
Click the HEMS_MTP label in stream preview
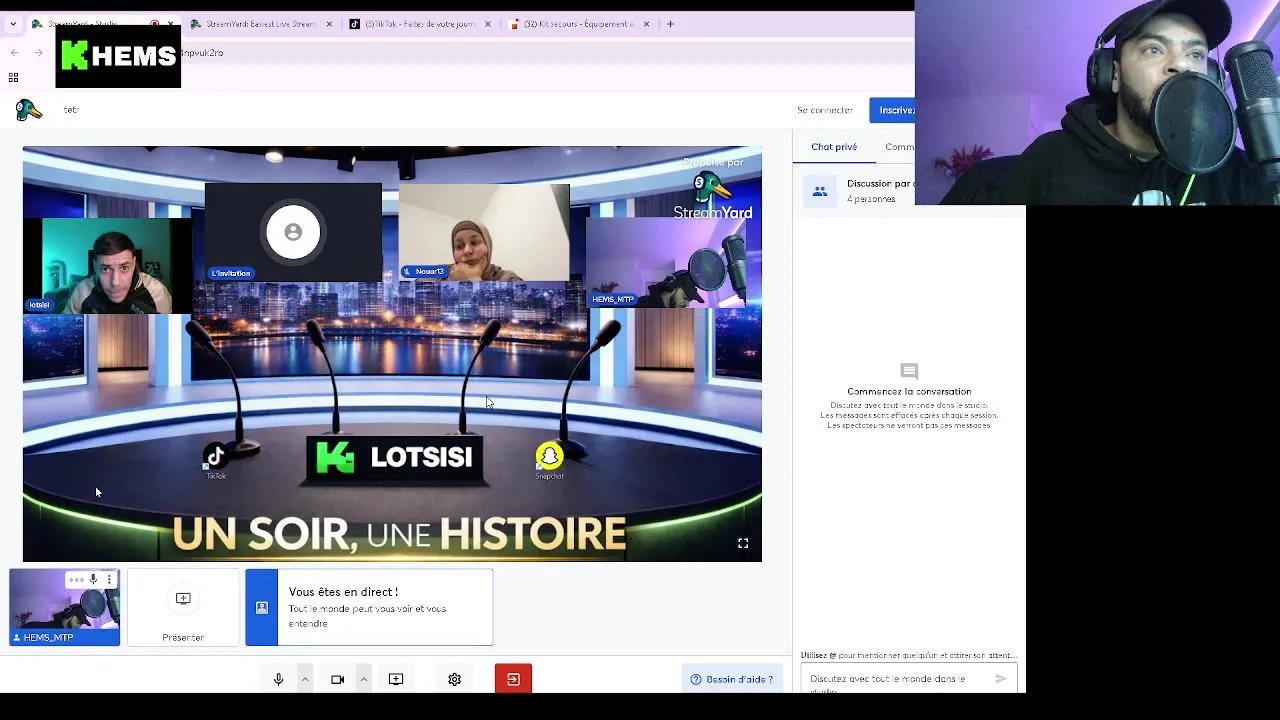(x=612, y=299)
